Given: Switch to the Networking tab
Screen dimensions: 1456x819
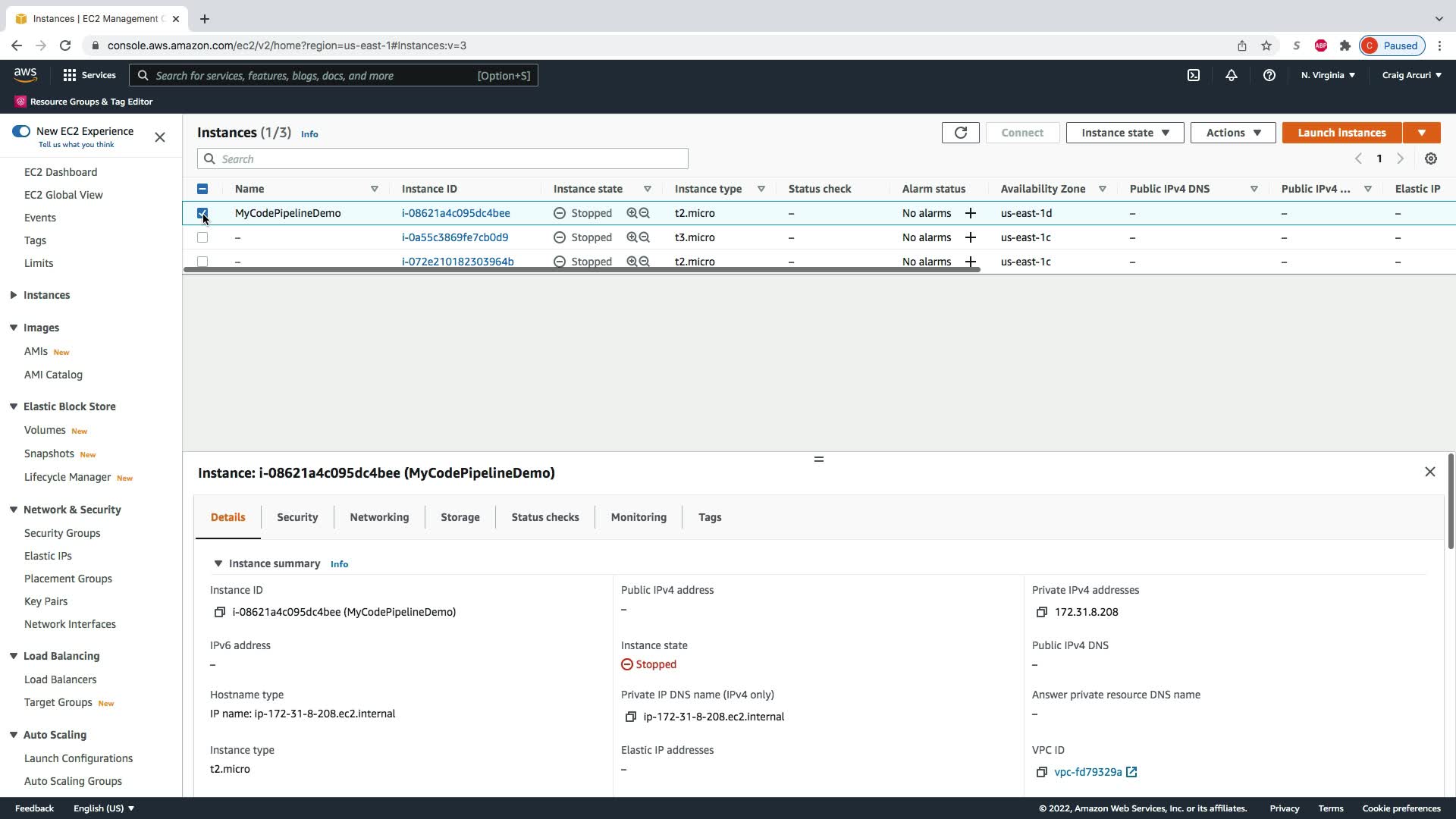Looking at the screenshot, I should 379,517.
